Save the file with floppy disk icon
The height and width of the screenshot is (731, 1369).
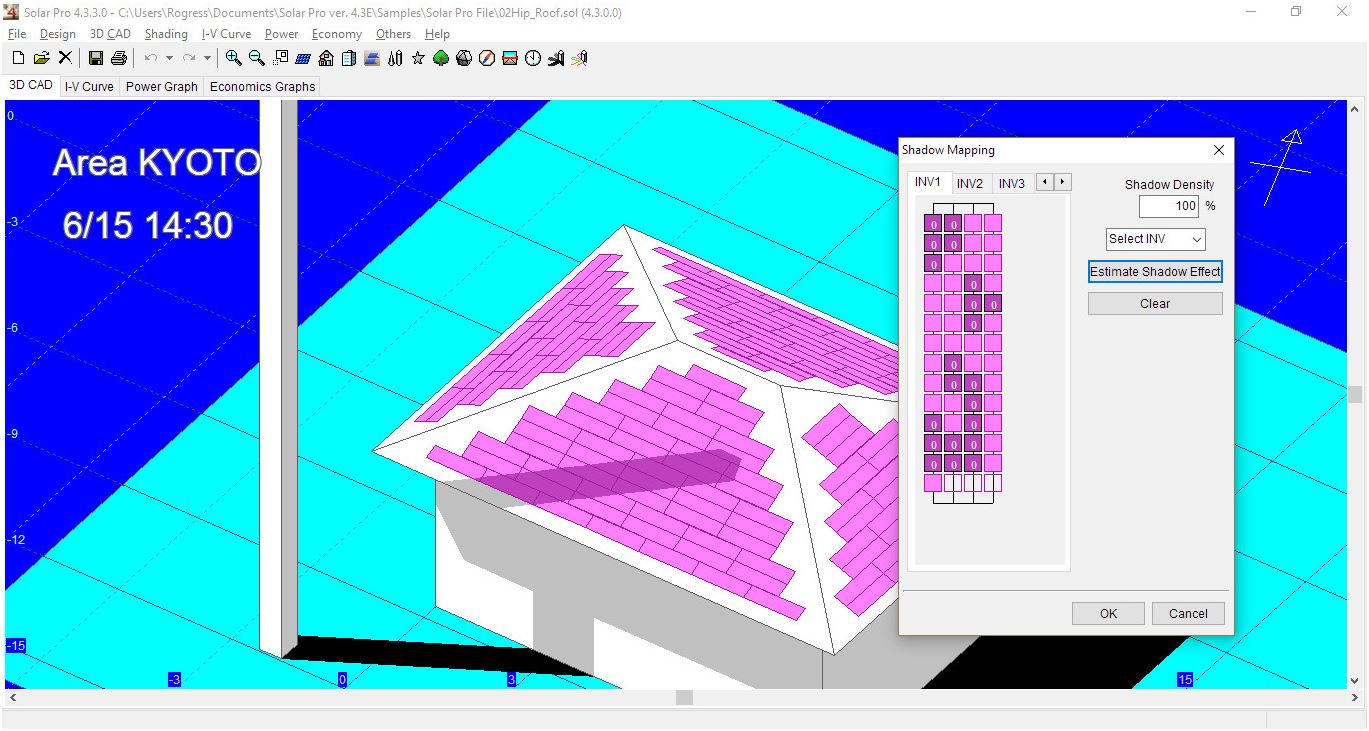pos(96,58)
